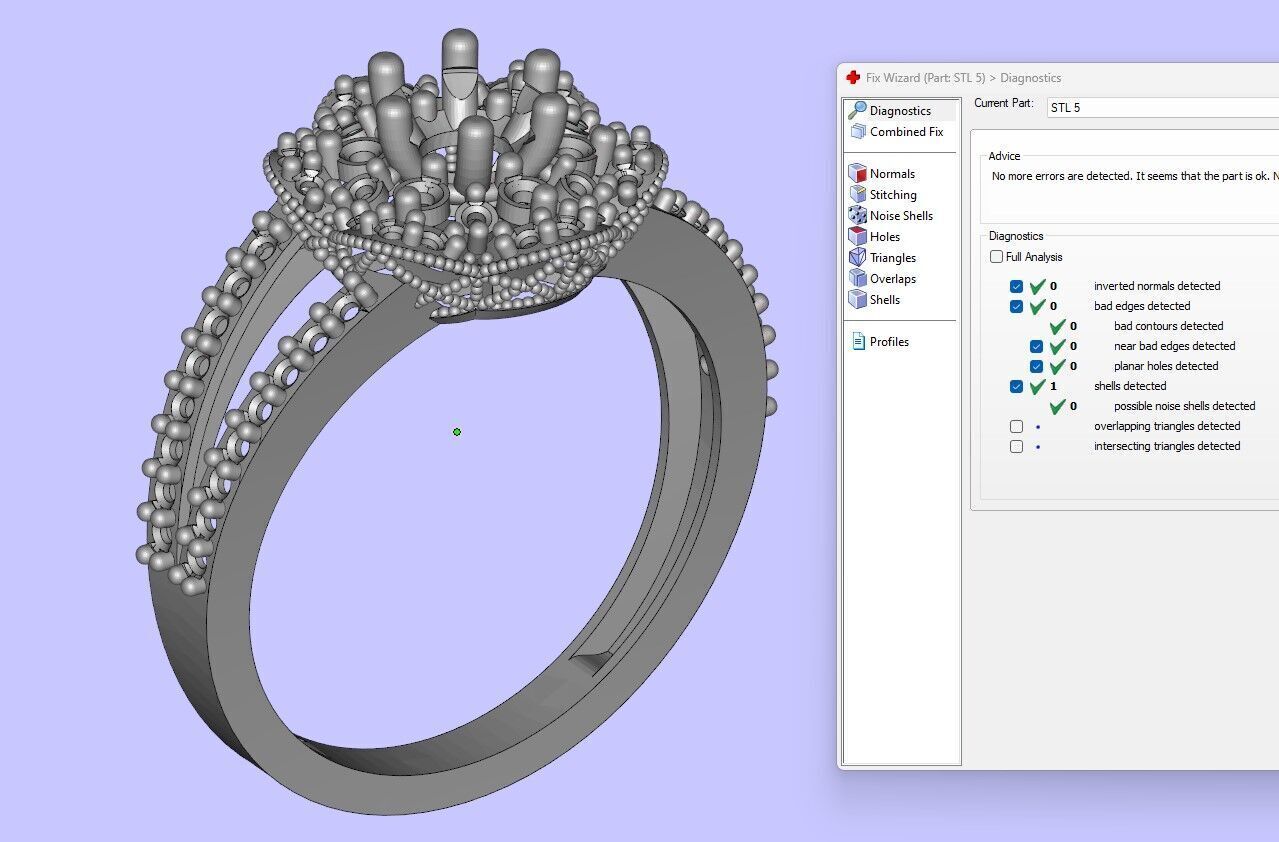Click green checkmark beside possible noise shells

[1057, 406]
